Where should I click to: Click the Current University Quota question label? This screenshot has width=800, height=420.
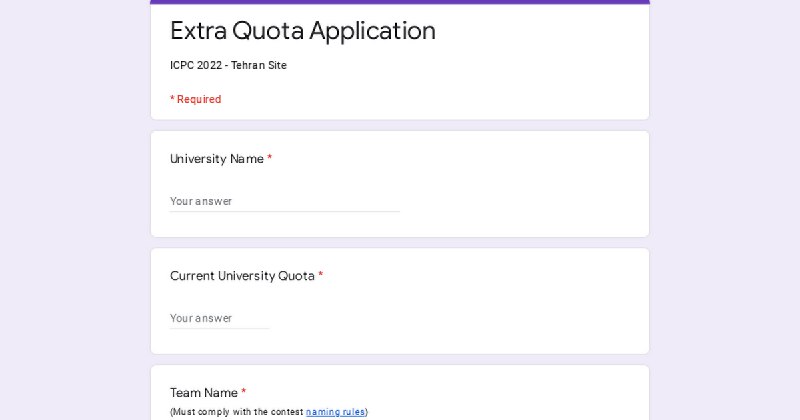pos(242,276)
